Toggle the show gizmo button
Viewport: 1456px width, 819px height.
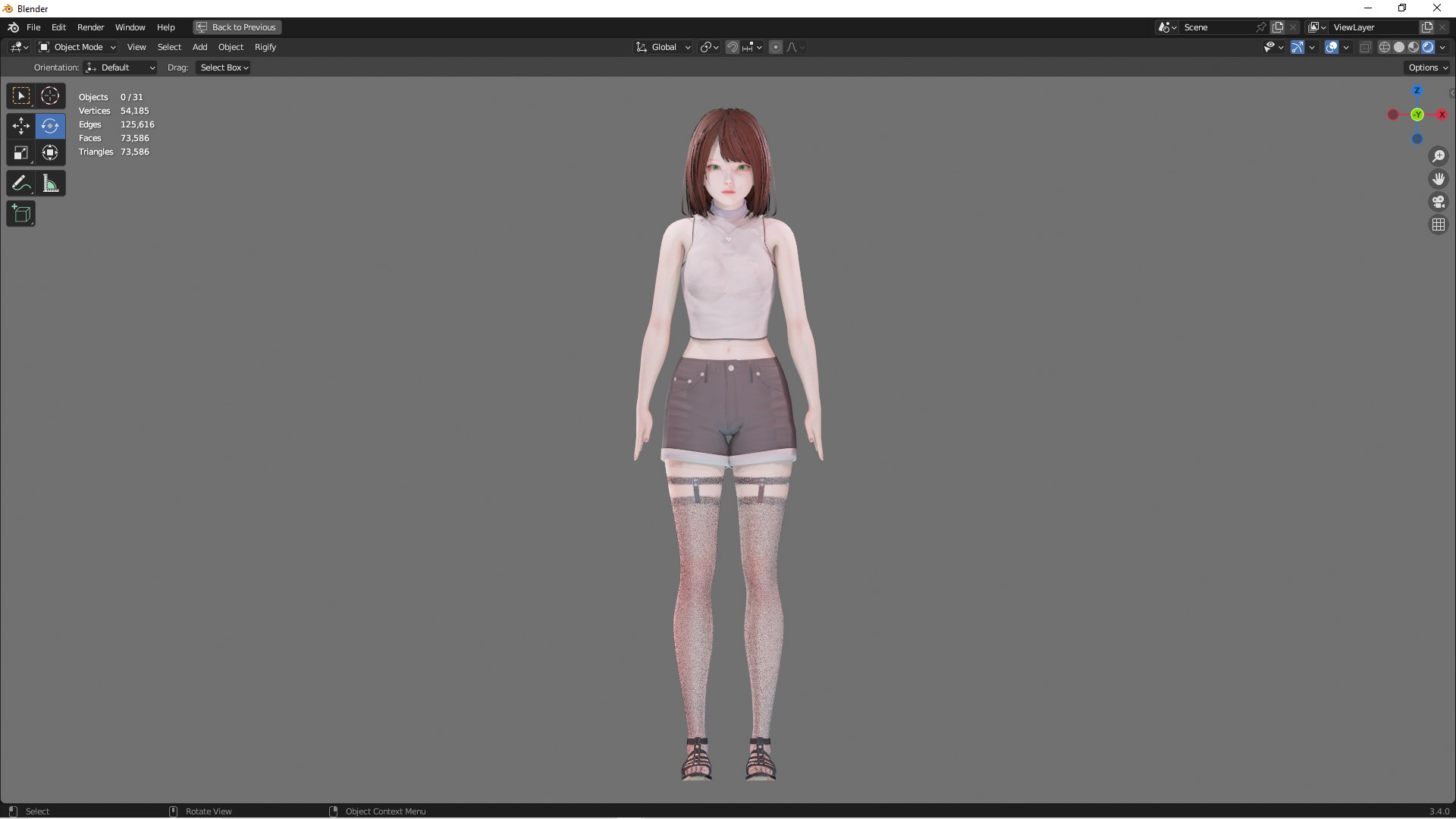pos(1297,47)
